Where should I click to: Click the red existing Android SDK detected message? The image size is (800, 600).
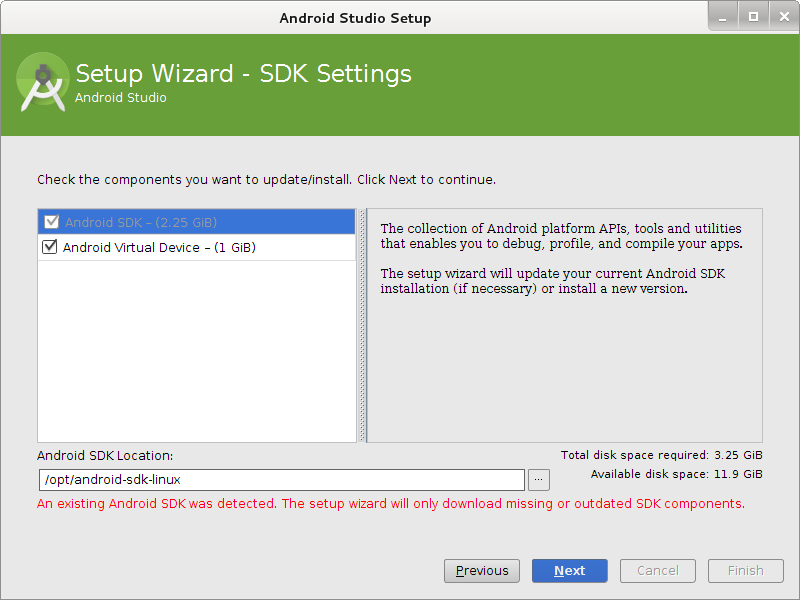tap(391, 504)
